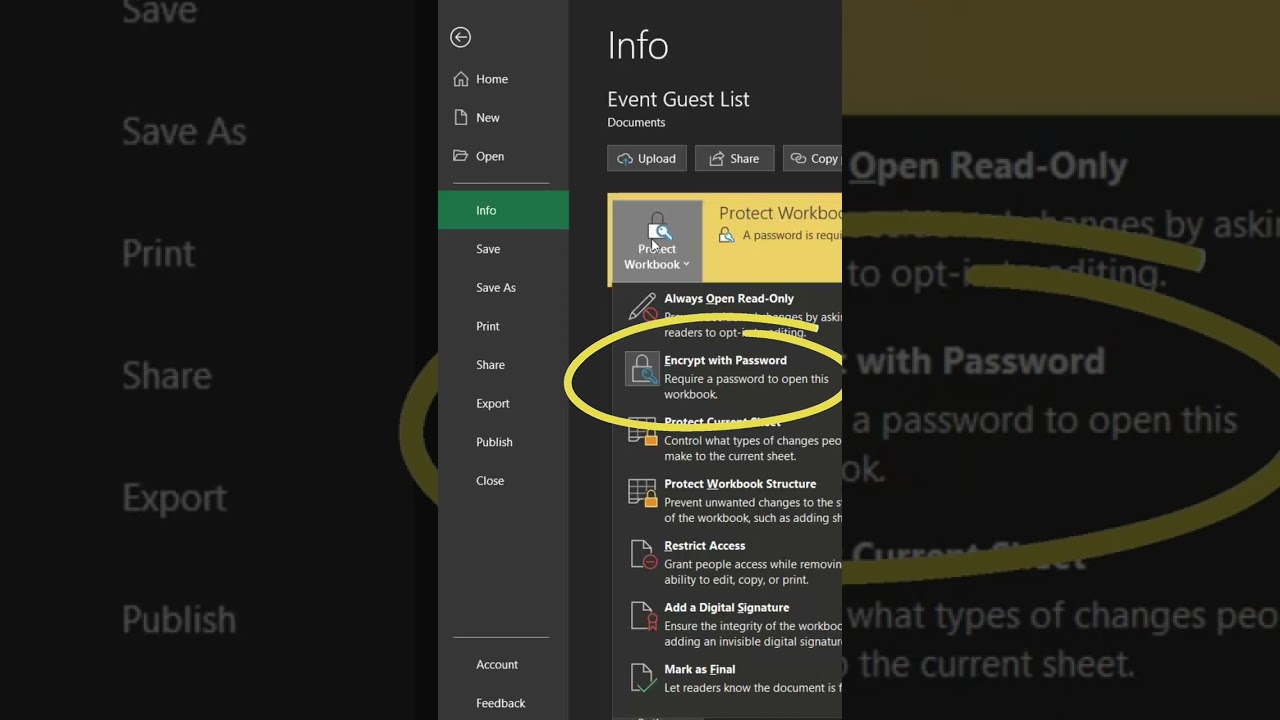Click the padlock icon on Protect Workbook

tap(657, 226)
